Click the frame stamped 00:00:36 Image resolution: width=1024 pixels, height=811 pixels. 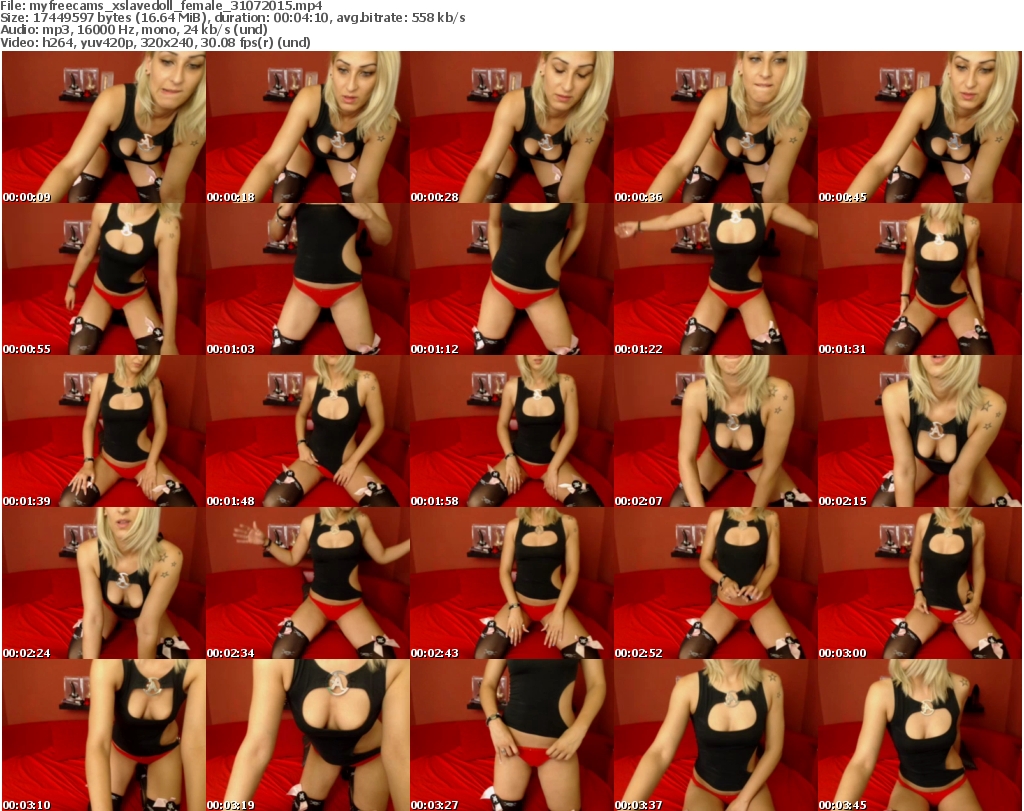coord(715,127)
